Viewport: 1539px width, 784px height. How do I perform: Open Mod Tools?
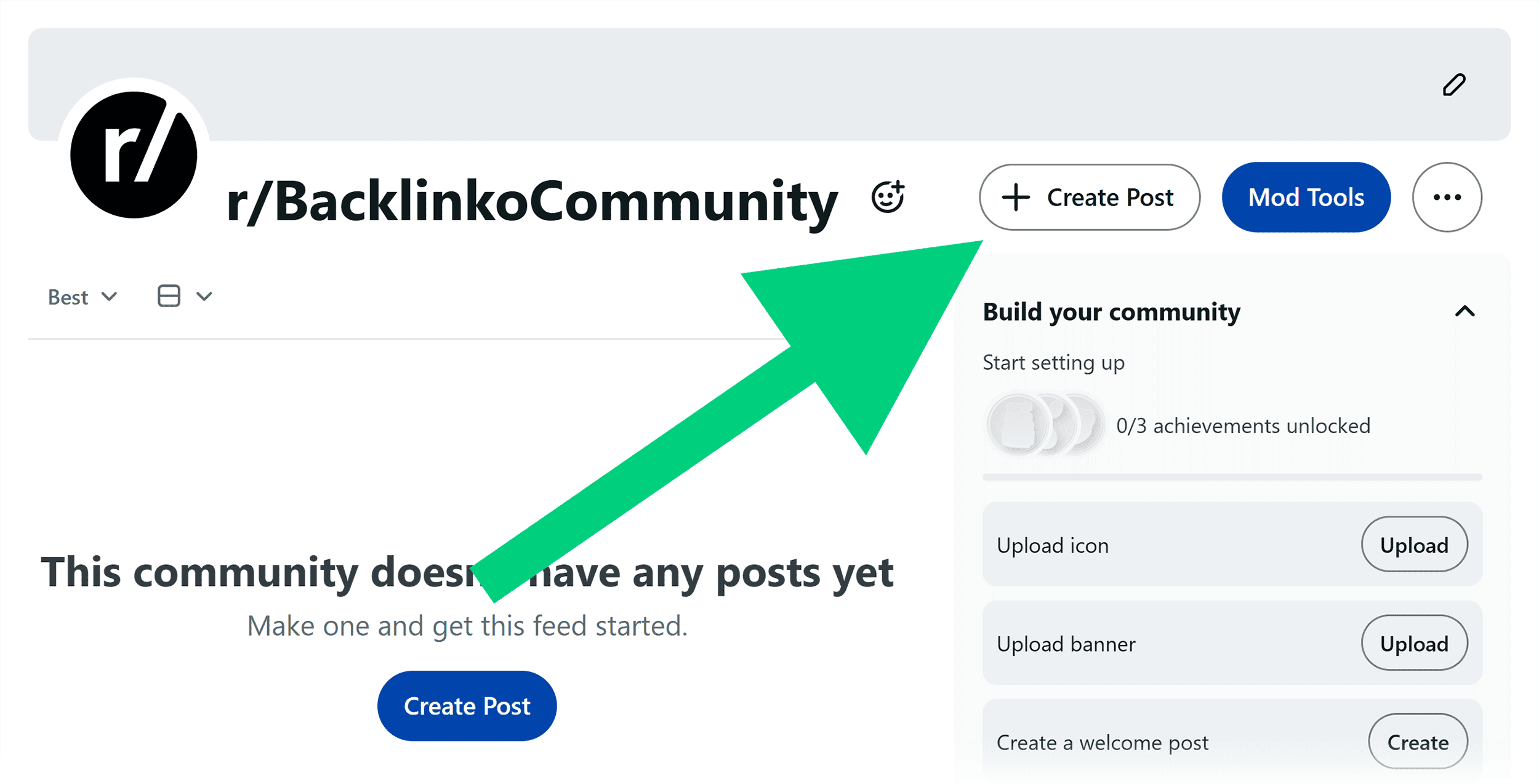[1305, 197]
